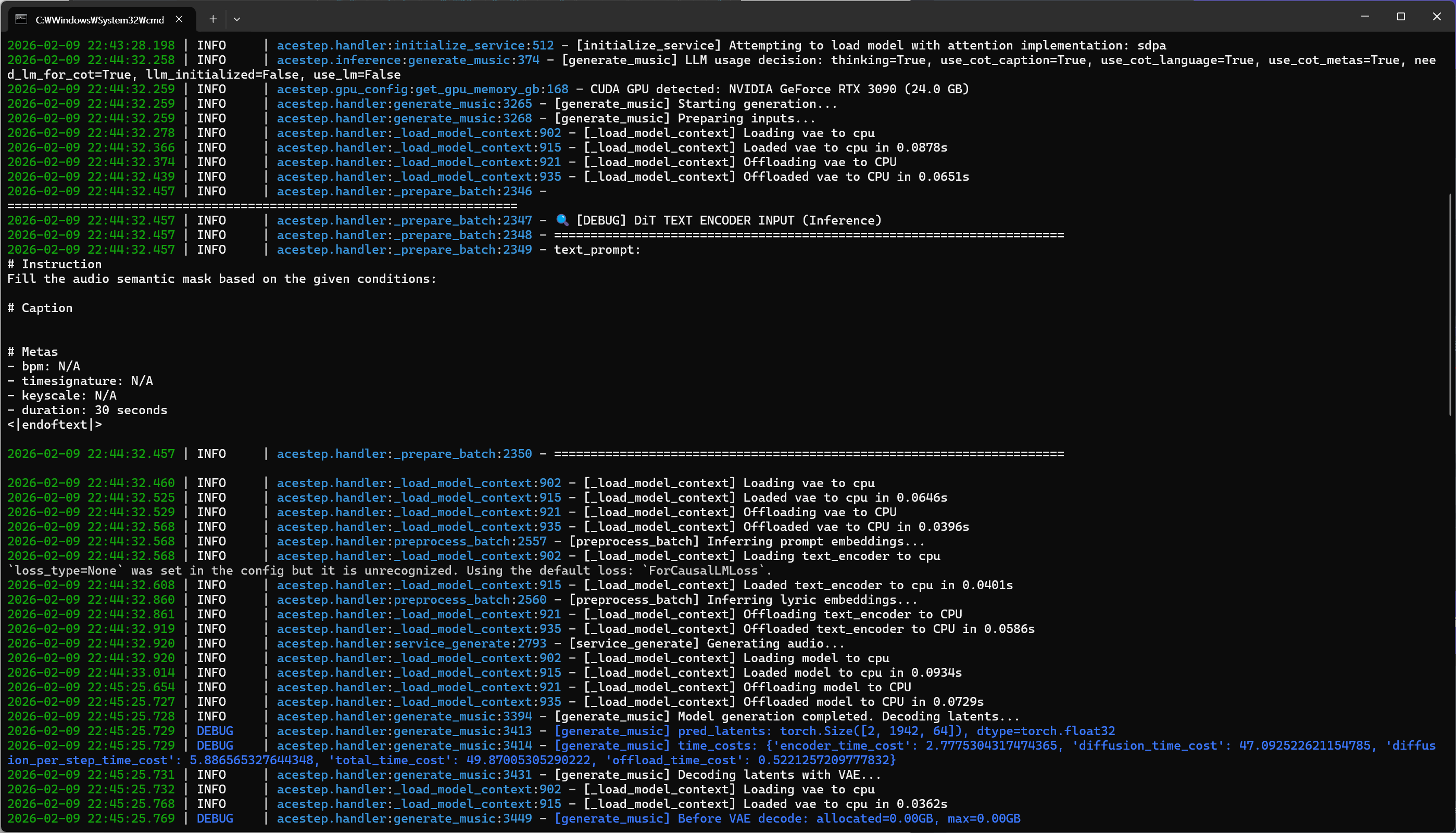Image resolution: width=1456 pixels, height=833 pixels.
Task: Click the magnifying glass emoji before [DEBUG]
Action: (x=562, y=220)
